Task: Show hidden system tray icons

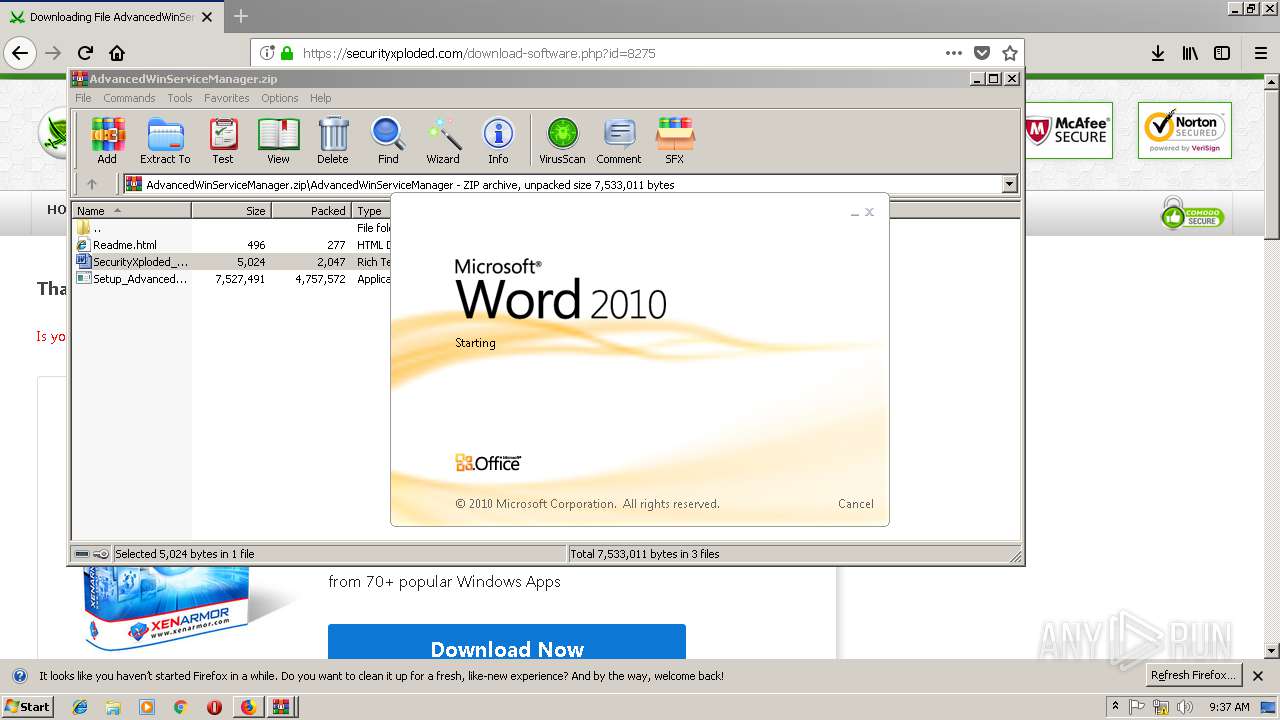Action: pos(1115,706)
